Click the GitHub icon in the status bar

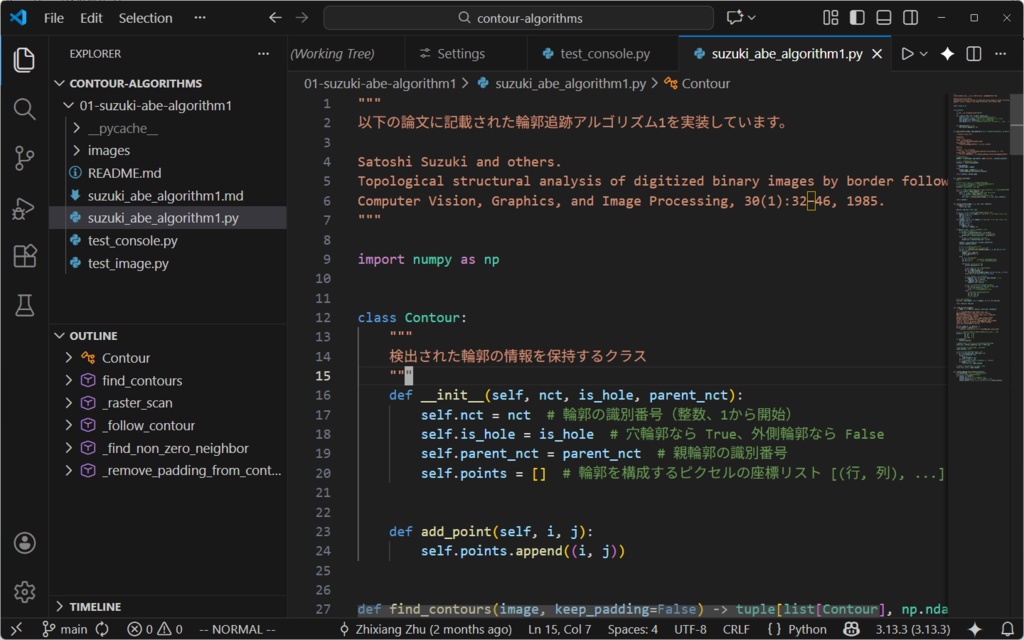(x=849, y=629)
